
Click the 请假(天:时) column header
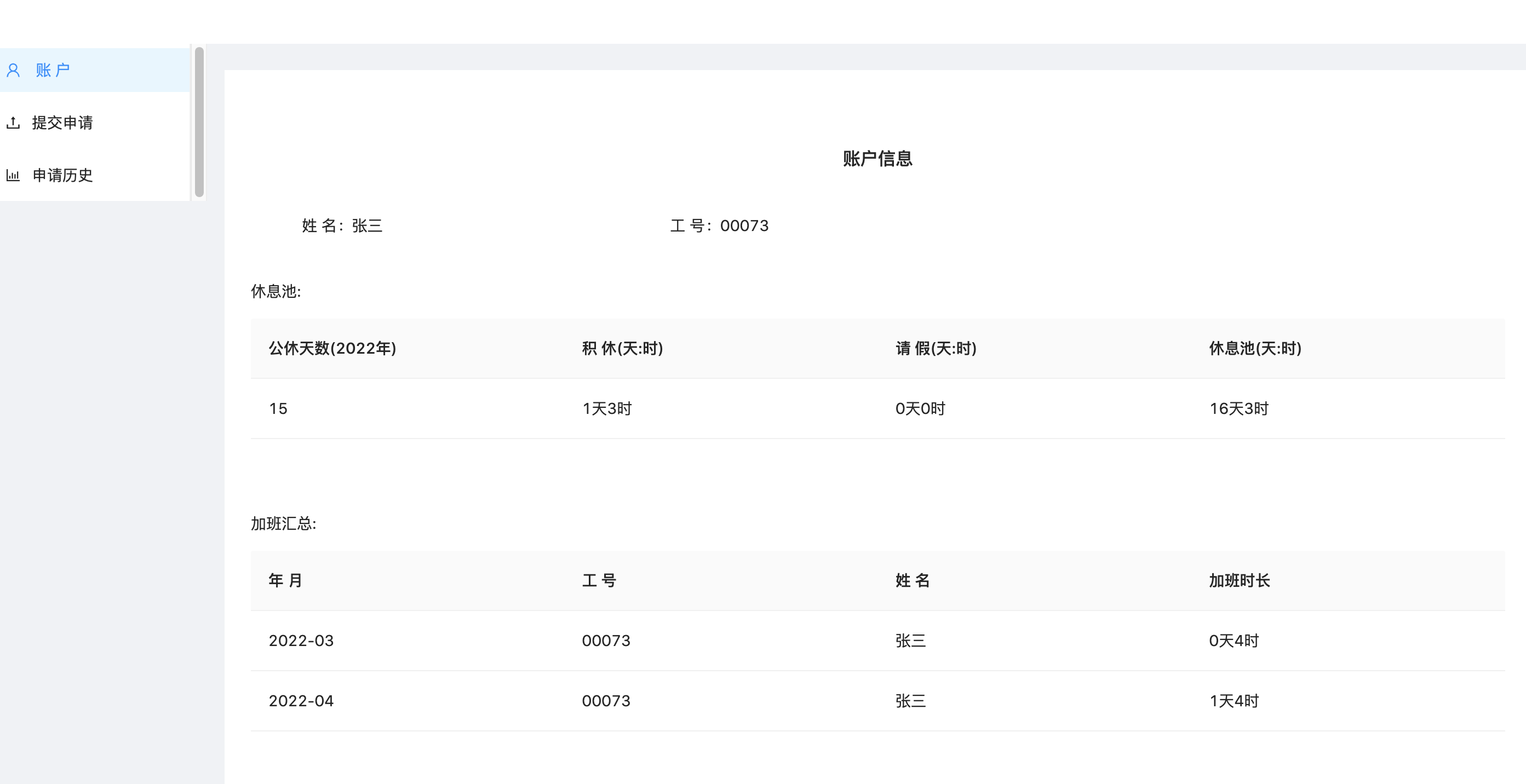pyautogui.click(x=936, y=348)
